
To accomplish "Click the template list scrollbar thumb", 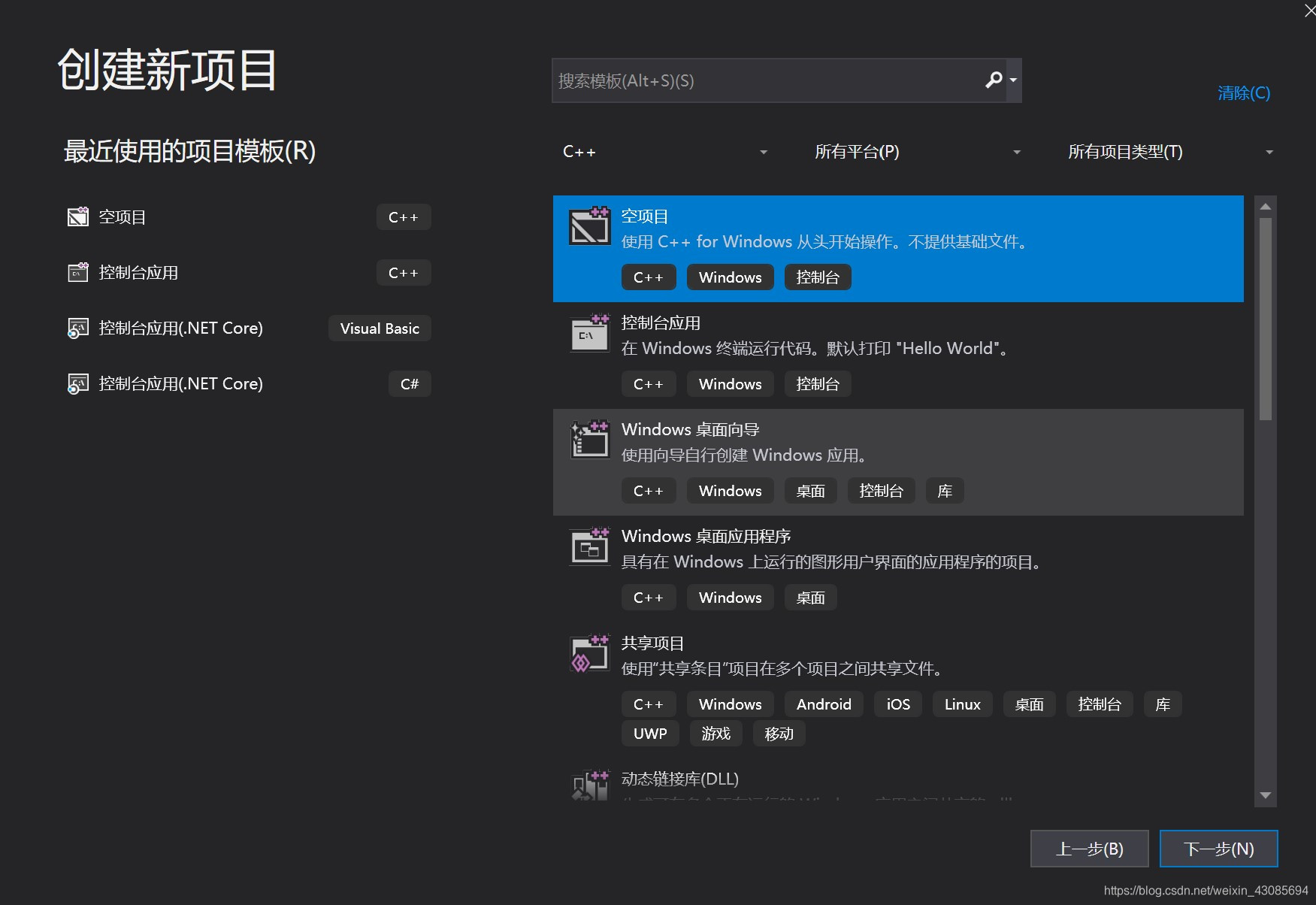I will click(x=1266, y=319).
